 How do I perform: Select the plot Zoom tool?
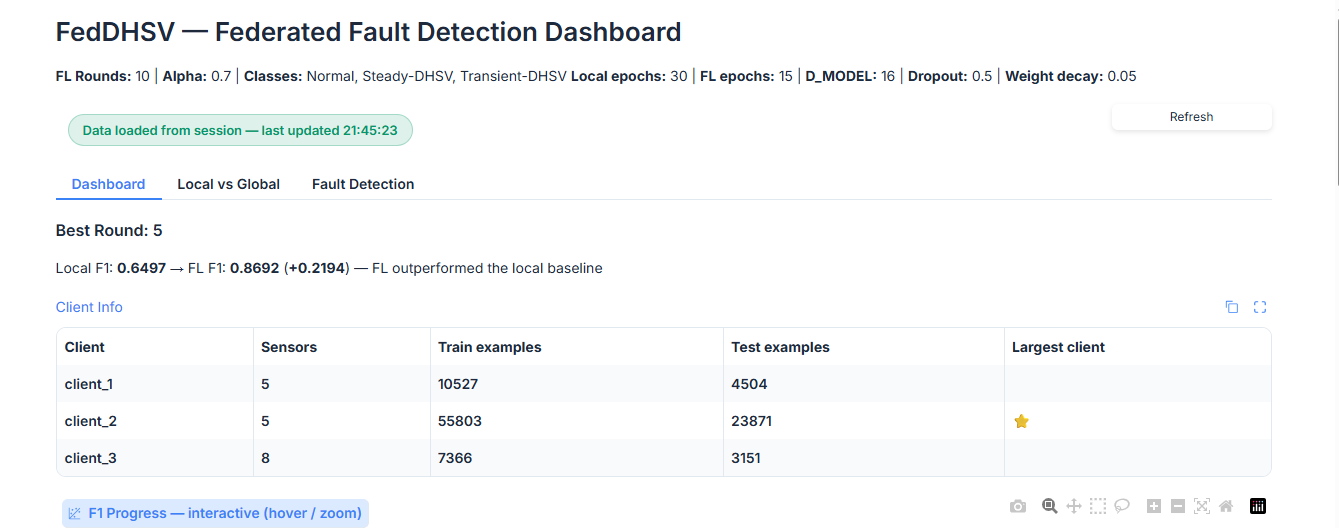click(x=1049, y=506)
